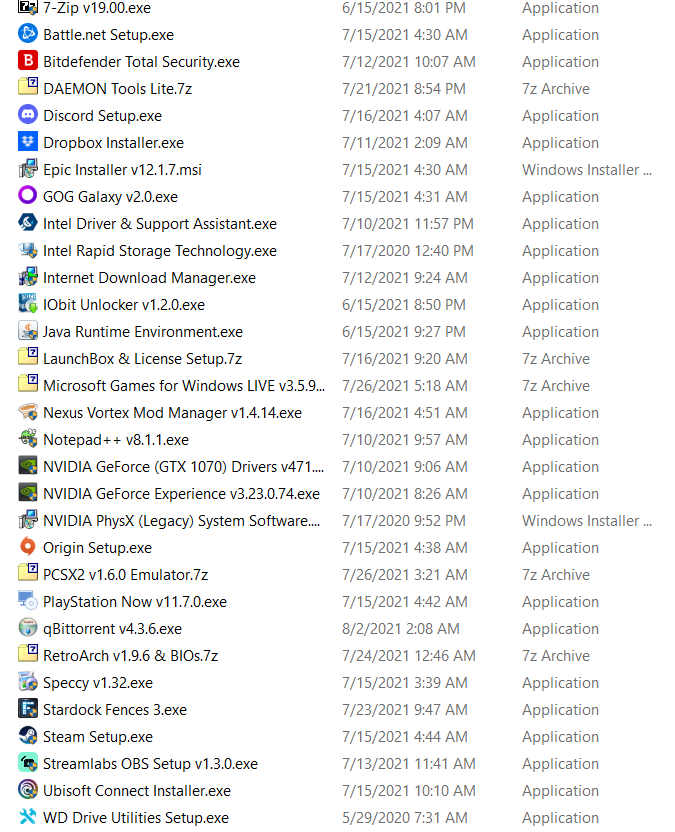Screen dimensions: 675x832
Task: Select the PCSX2 Emulator archive icon
Action: point(28,574)
